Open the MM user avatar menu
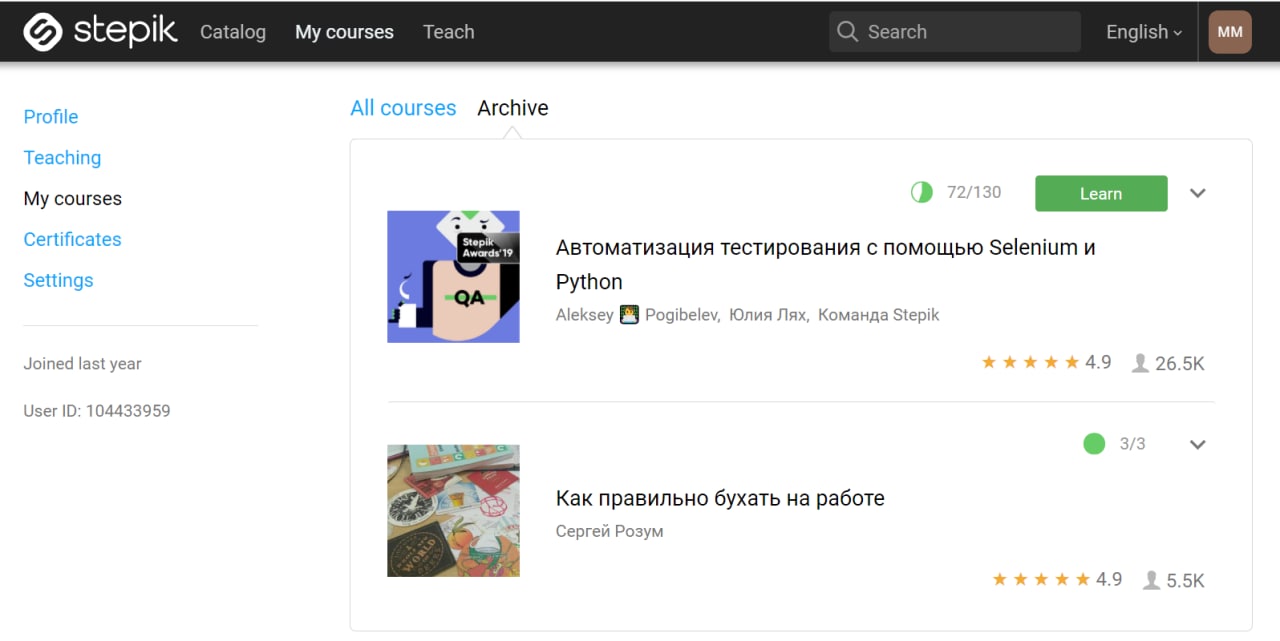 [1230, 32]
